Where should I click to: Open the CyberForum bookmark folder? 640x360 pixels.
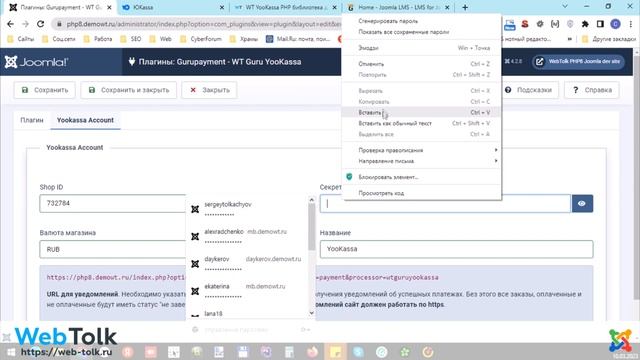pyautogui.click(x=201, y=39)
